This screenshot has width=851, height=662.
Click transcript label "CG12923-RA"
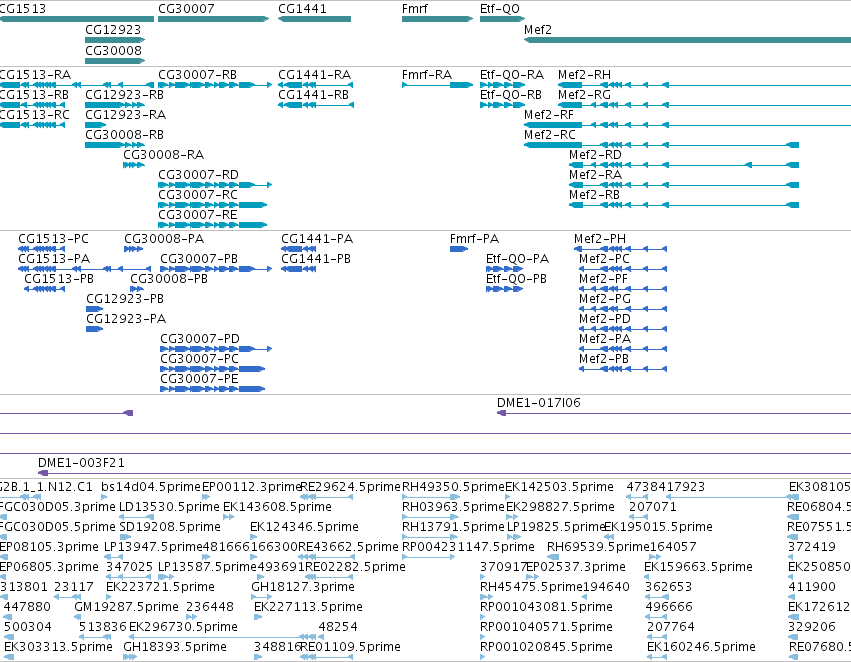pyautogui.click(x=125, y=115)
